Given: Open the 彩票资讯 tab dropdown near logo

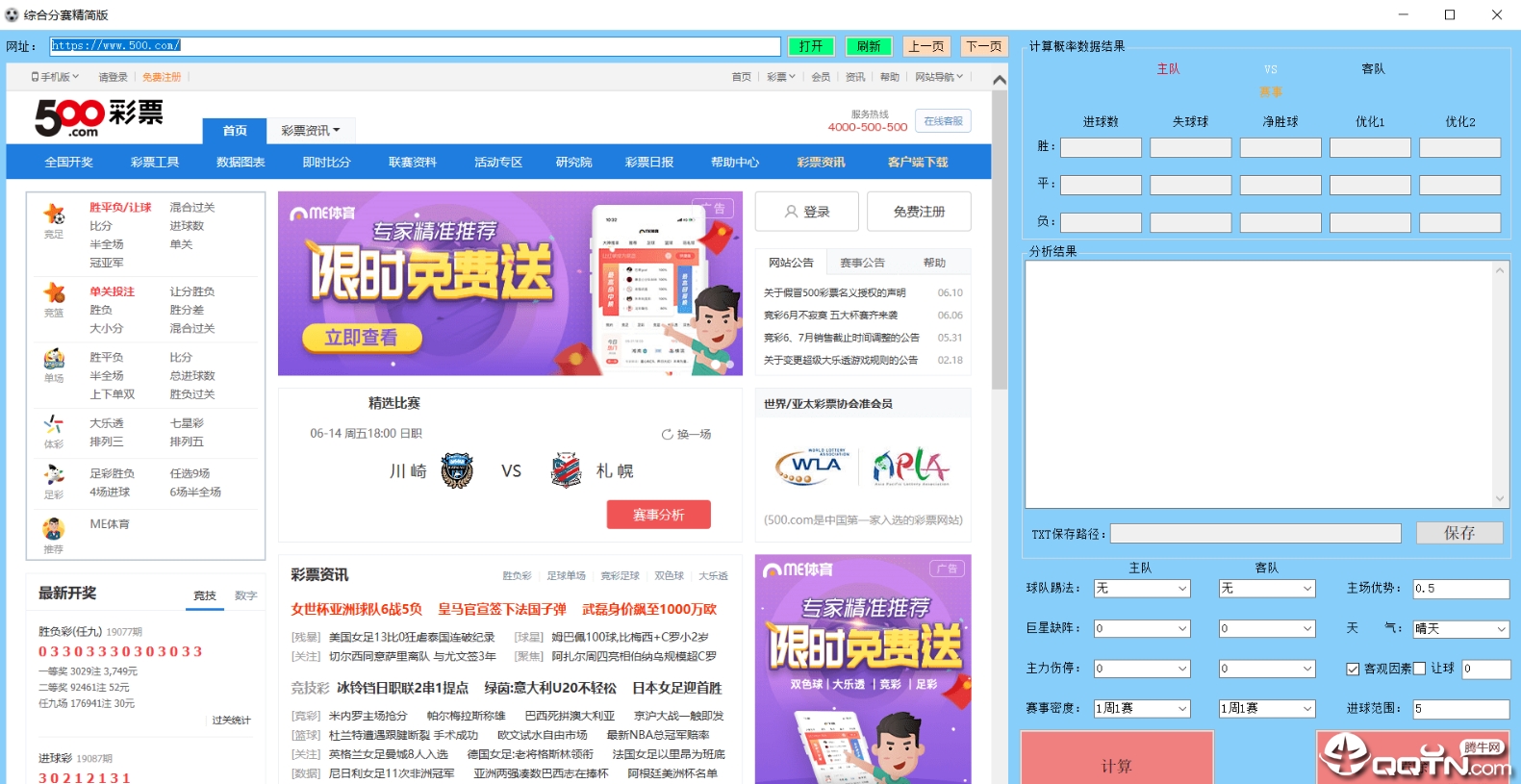Looking at the screenshot, I should 311,131.
